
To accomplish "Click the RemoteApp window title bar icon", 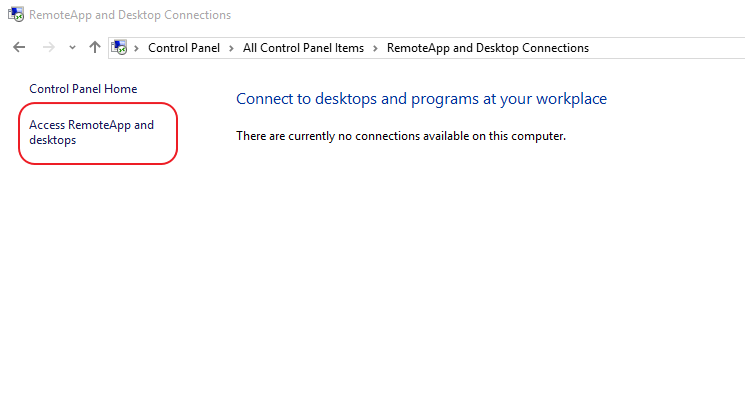I will tap(15, 15).
